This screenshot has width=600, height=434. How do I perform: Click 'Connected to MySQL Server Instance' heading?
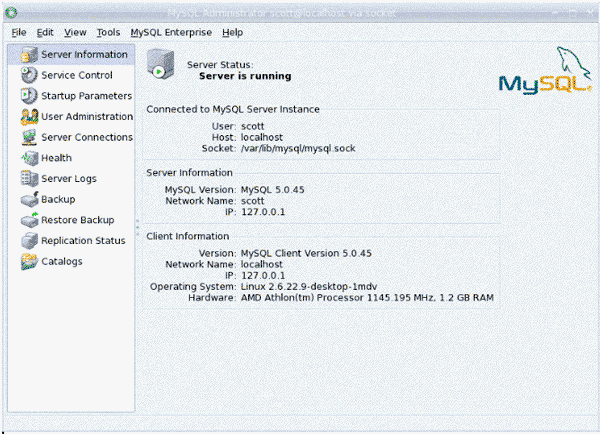click(233, 109)
